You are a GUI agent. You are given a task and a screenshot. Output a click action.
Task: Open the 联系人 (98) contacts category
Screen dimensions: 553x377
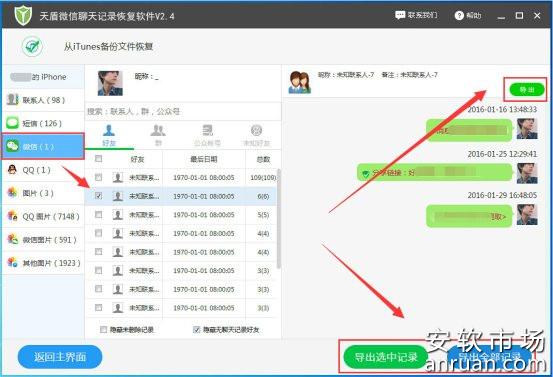pyautogui.click(x=43, y=100)
